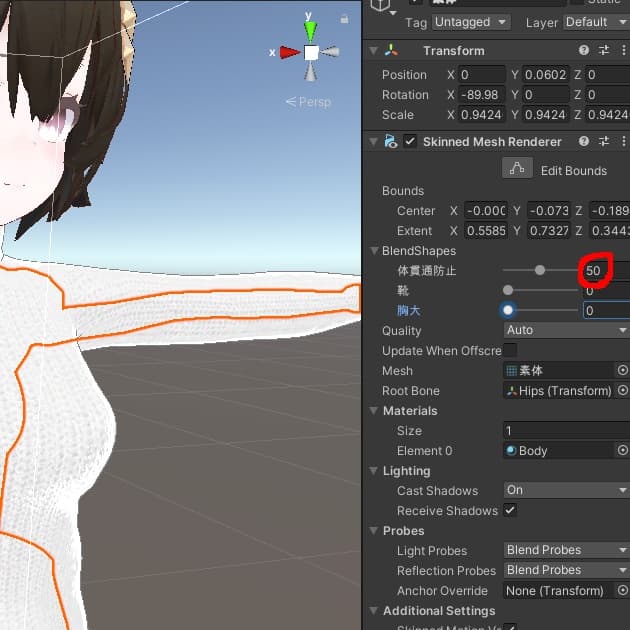Click the Root Bone field Hips (Transform)
The image size is (630, 630).
[x=558, y=391]
